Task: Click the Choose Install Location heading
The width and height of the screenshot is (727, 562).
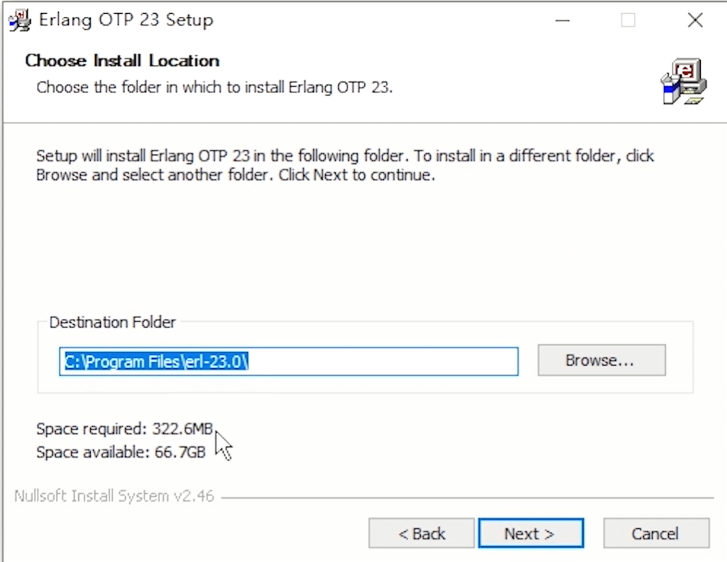Action: tap(122, 61)
